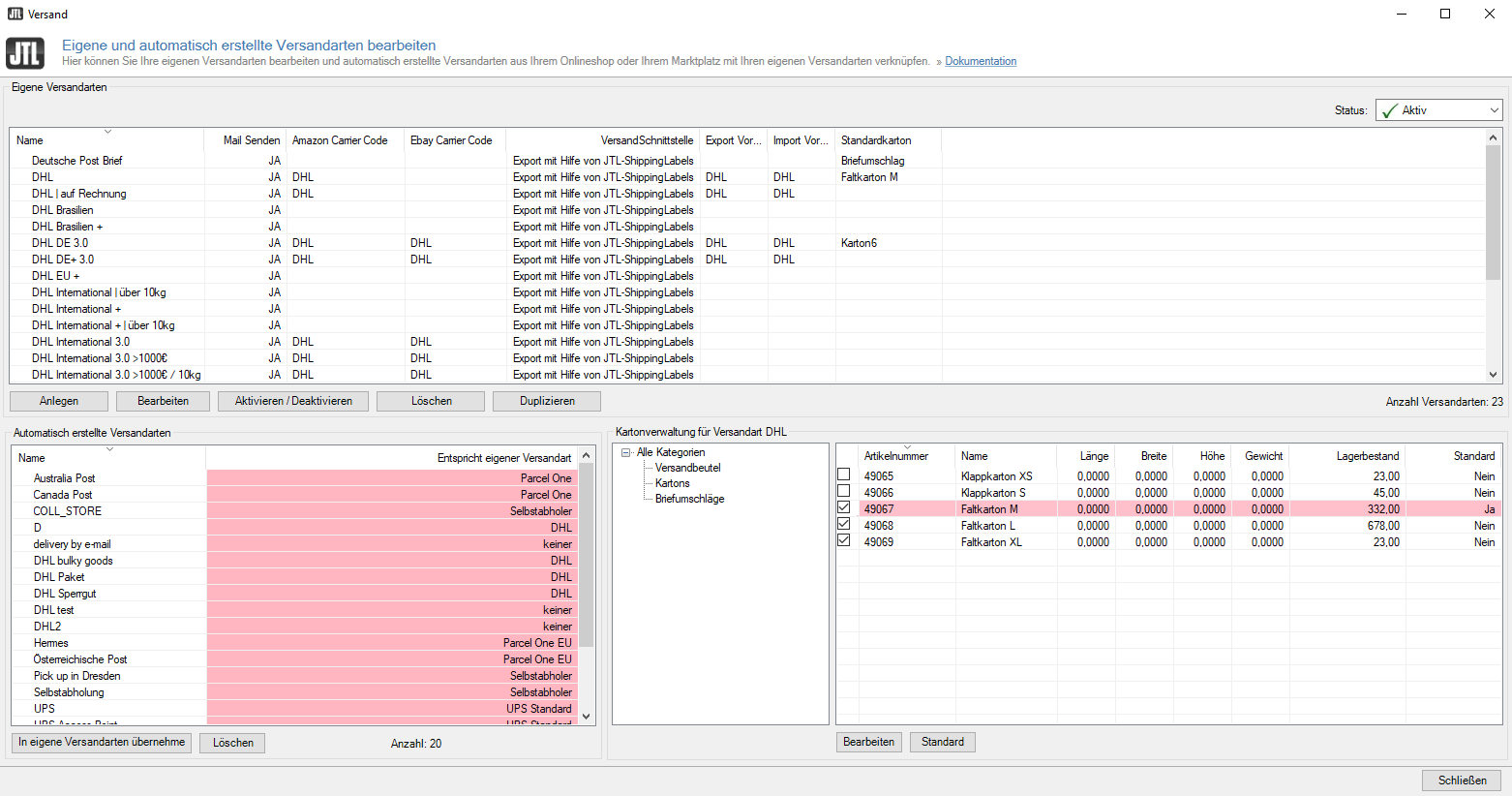
Task: Select Briefumschläge category in tree
Action: tap(689, 499)
